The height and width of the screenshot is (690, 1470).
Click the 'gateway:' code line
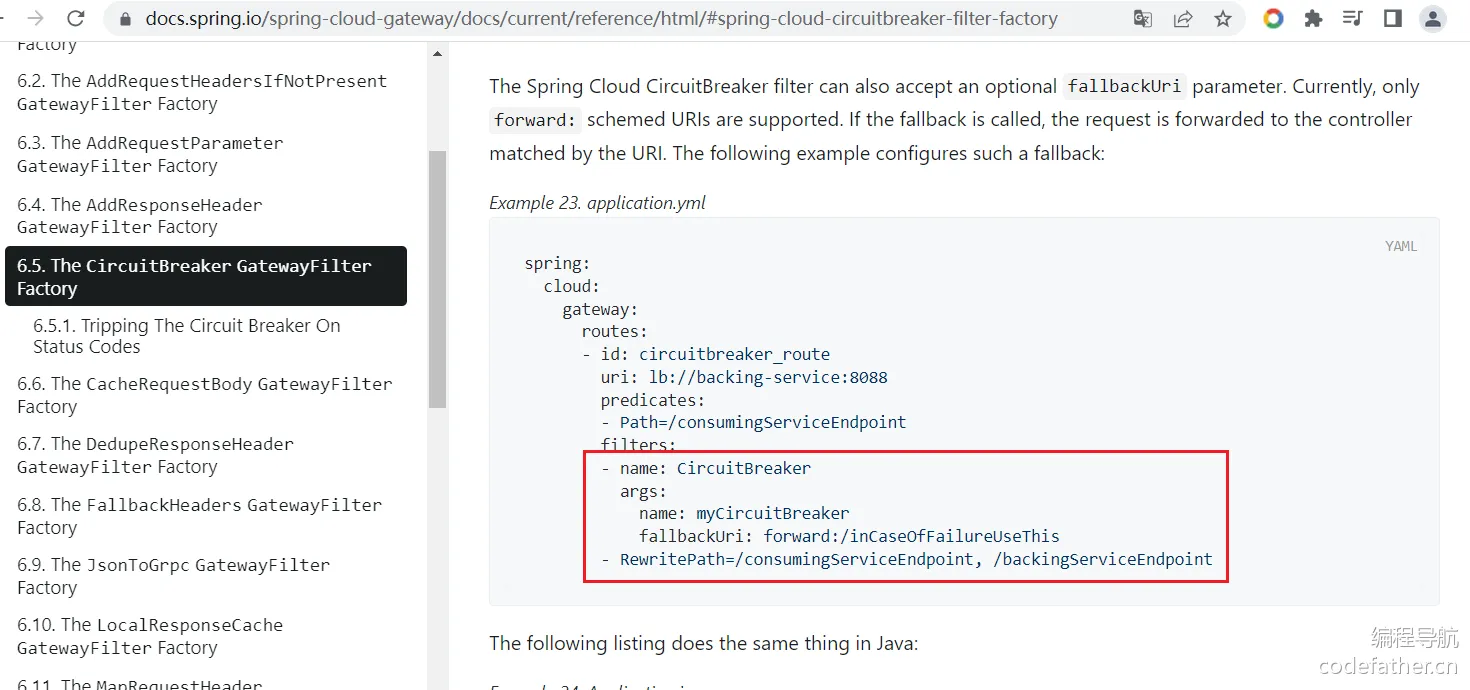(600, 309)
